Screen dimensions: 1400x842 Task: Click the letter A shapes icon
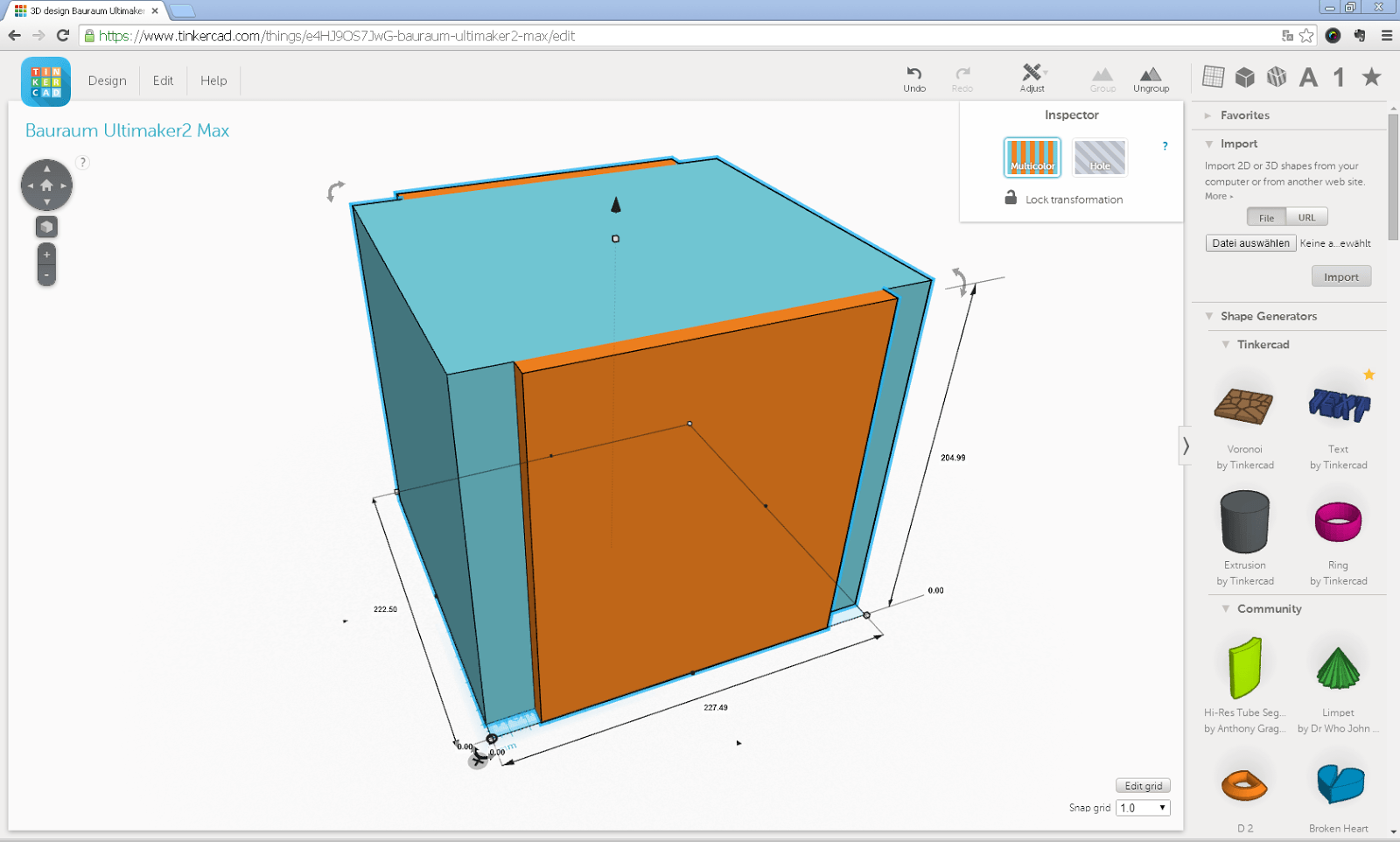tap(1308, 77)
